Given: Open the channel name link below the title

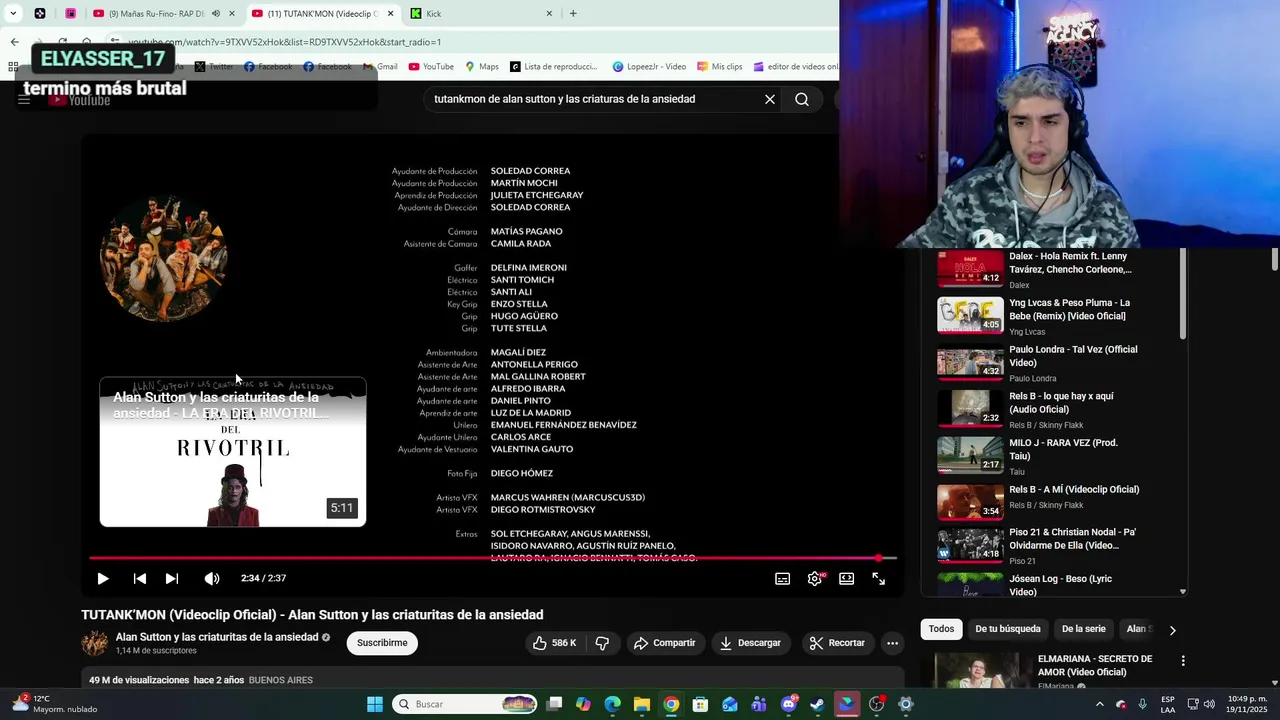Looking at the screenshot, I should 217,637.
